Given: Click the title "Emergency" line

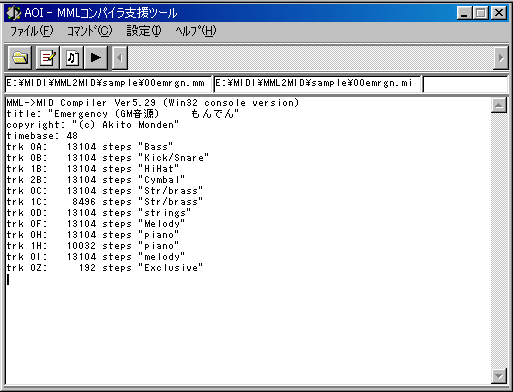Looking at the screenshot, I should pos(123,114).
